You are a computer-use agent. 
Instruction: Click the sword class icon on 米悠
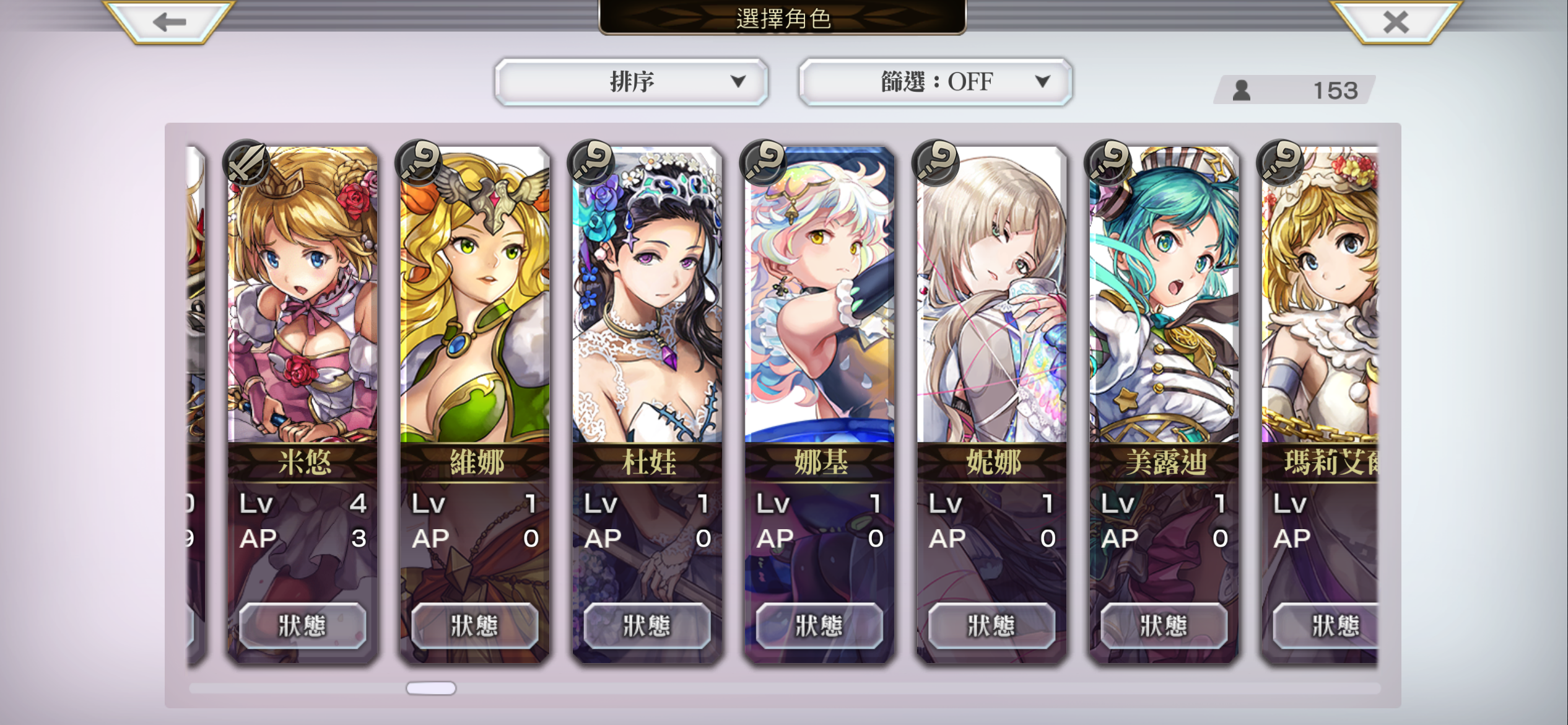tap(246, 162)
